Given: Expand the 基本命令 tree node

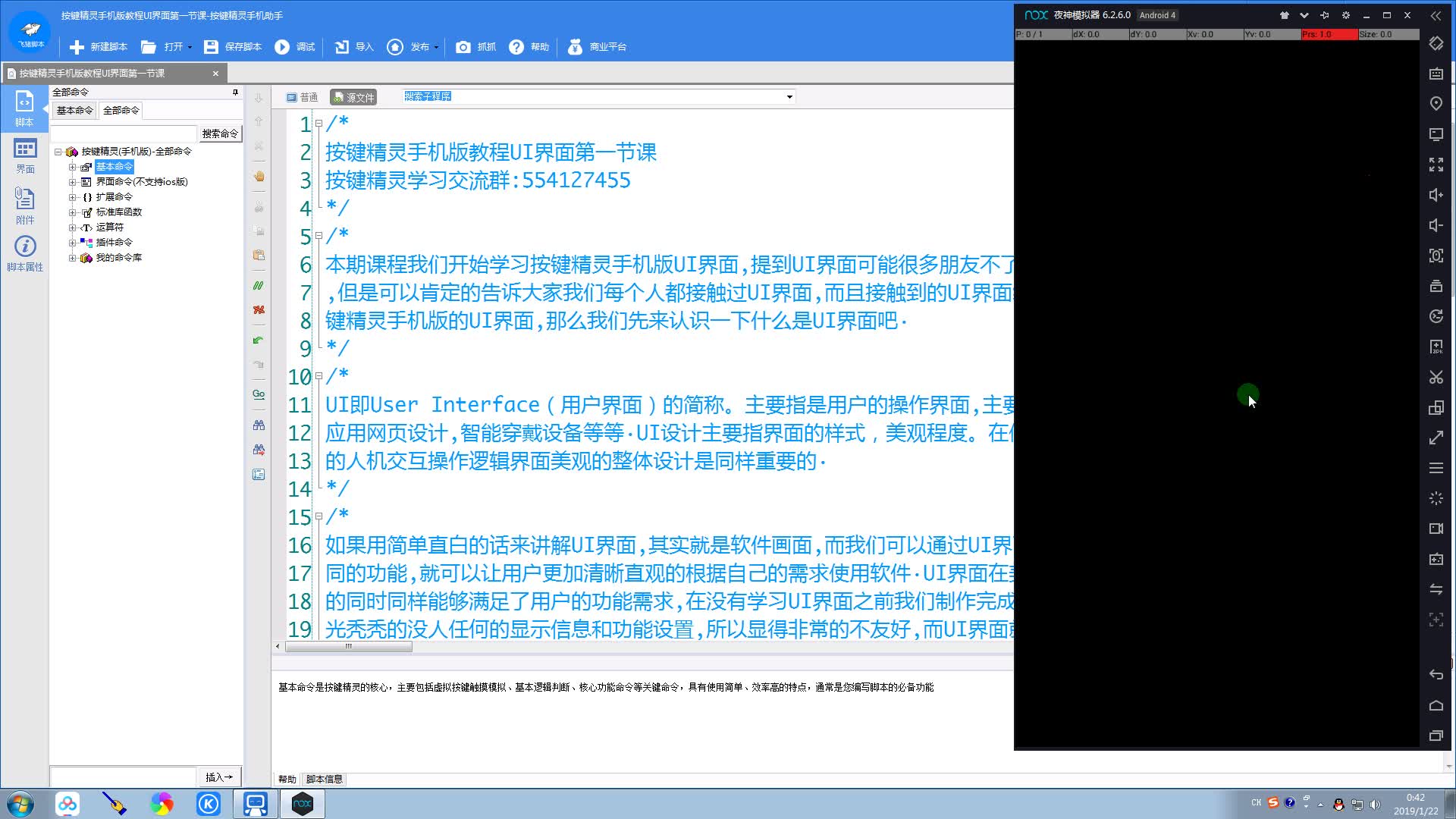Looking at the screenshot, I should (72, 167).
